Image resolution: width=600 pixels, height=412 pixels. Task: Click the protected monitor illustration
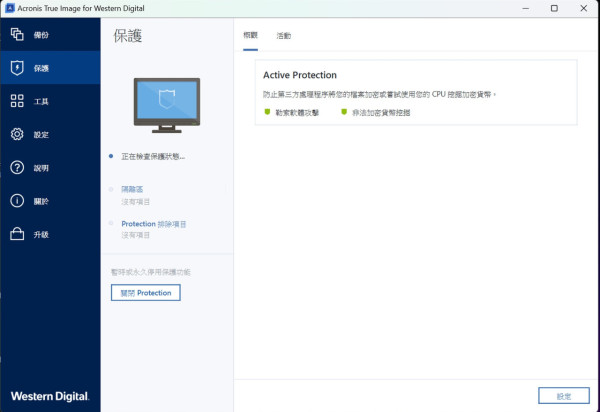tap(166, 105)
